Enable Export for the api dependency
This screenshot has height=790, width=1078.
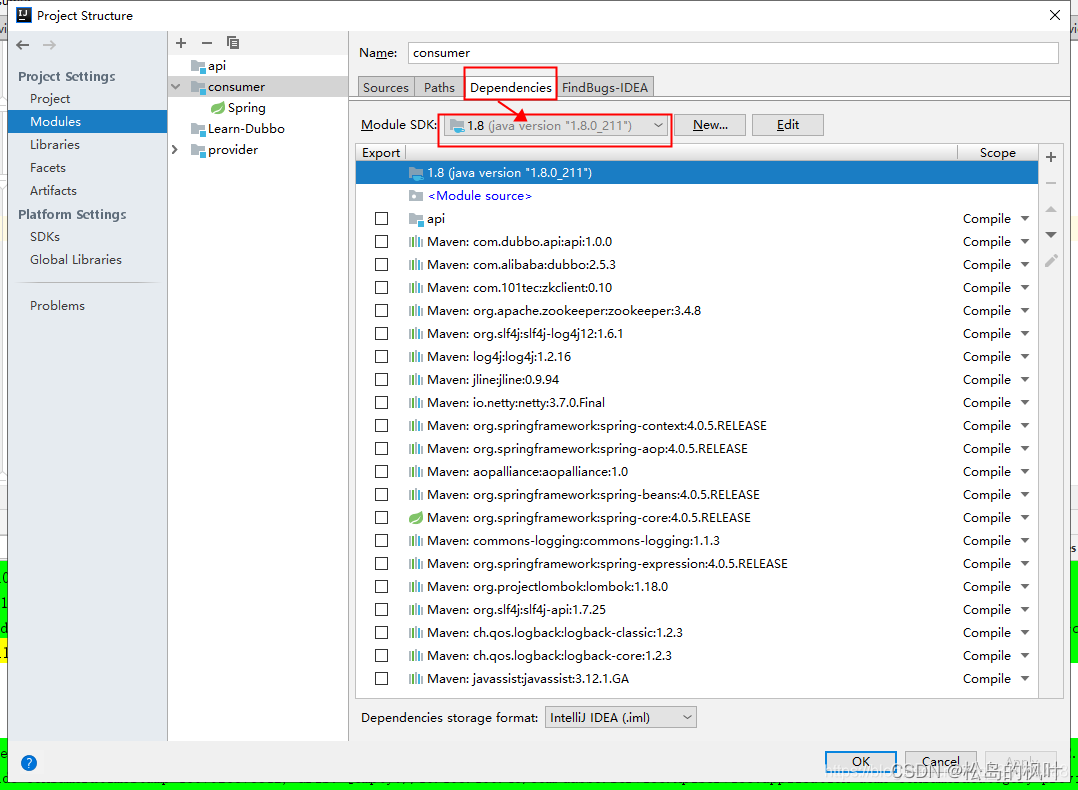(381, 218)
